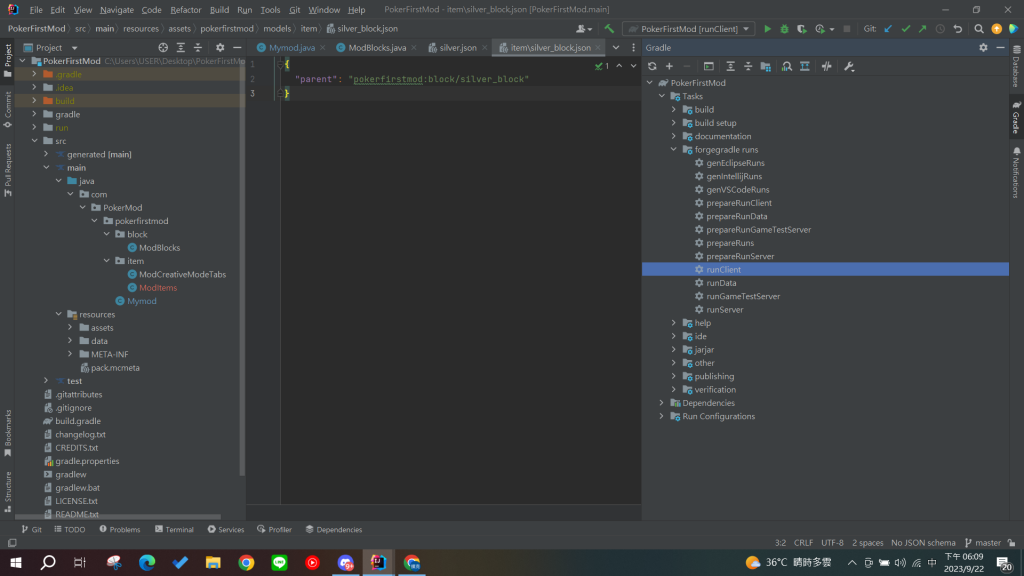Viewport: 1024px width, 576px height.
Task: Expand the META-INF folder
Action: 71,354
